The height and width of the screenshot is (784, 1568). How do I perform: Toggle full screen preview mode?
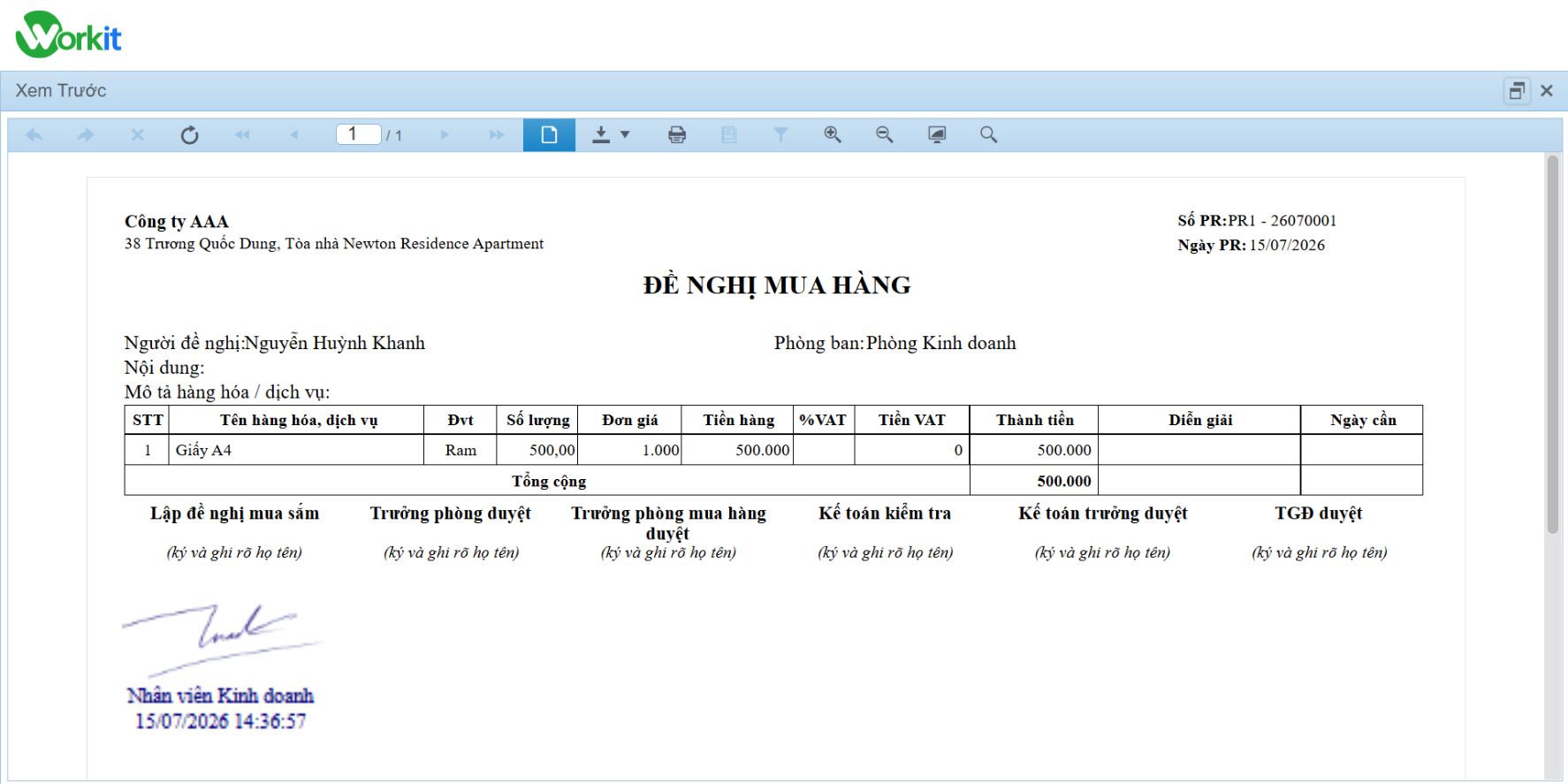click(x=937, y=135)
